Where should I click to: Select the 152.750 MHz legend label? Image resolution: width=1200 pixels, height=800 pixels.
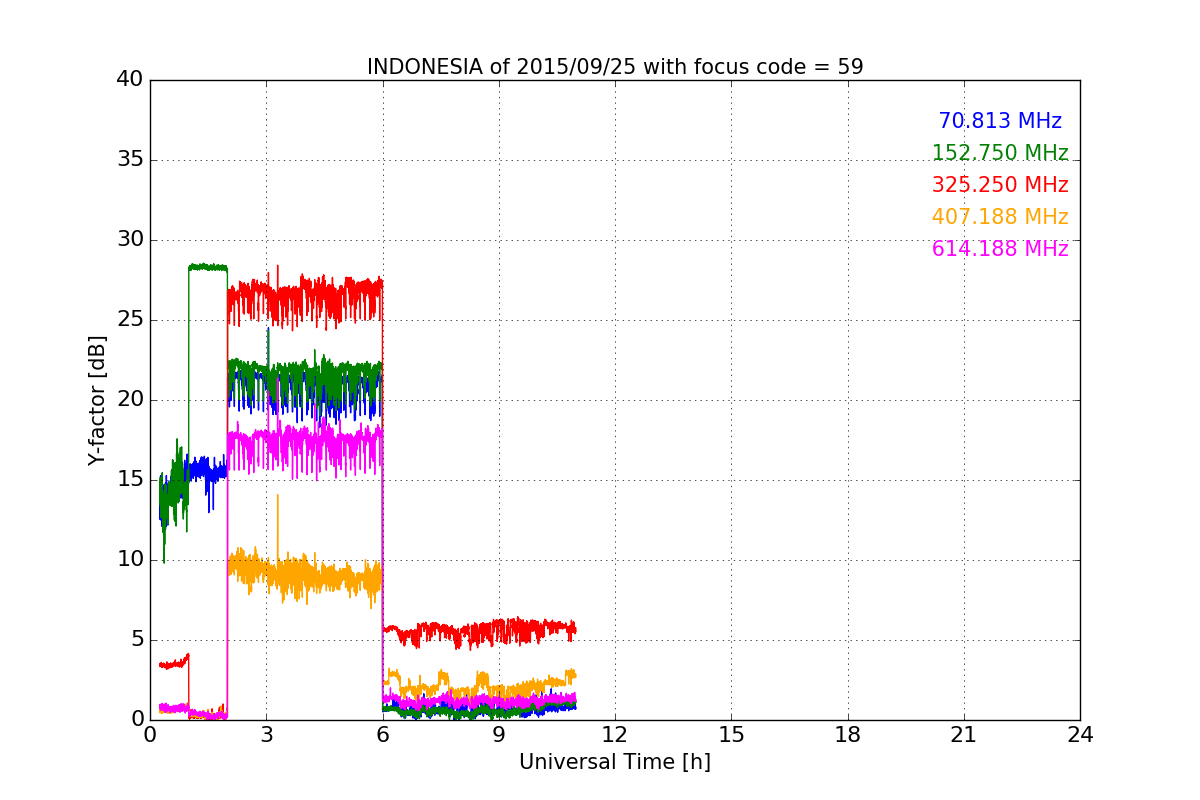click(x=1000, y=153)
